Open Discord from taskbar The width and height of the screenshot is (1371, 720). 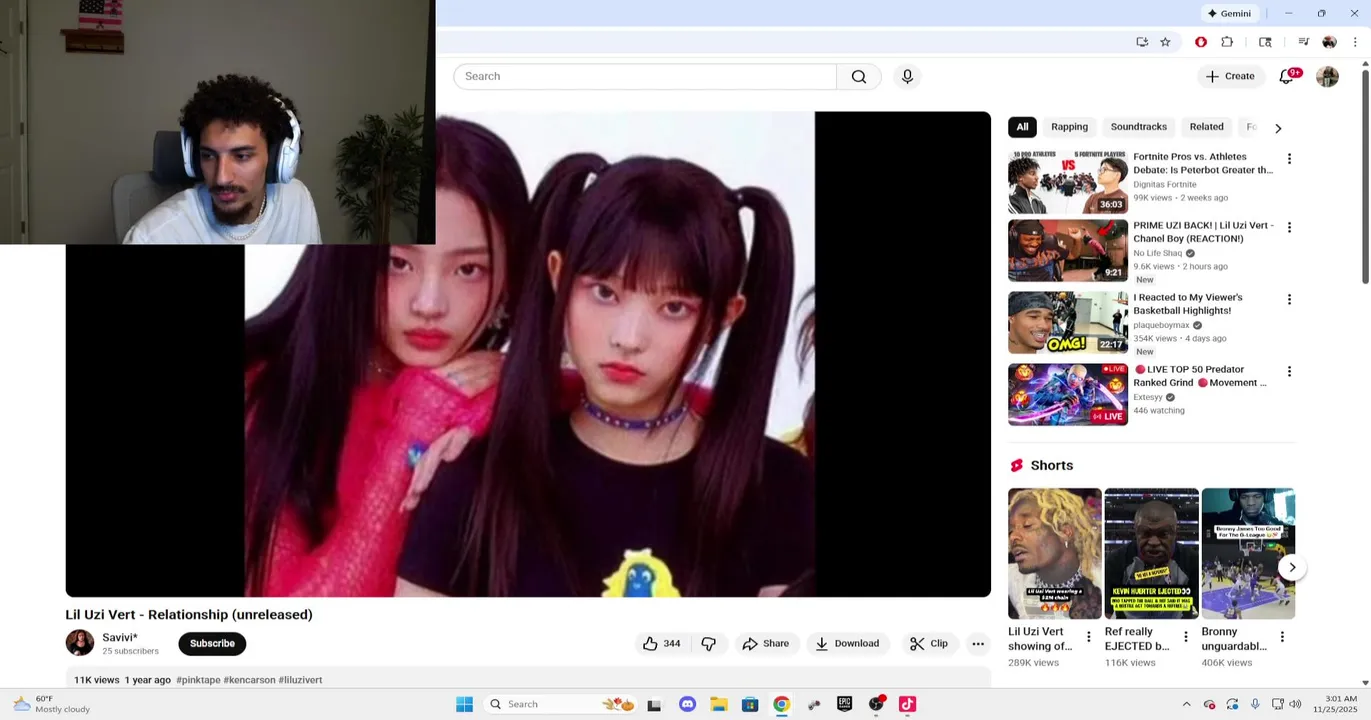click(x=687, y=704)
